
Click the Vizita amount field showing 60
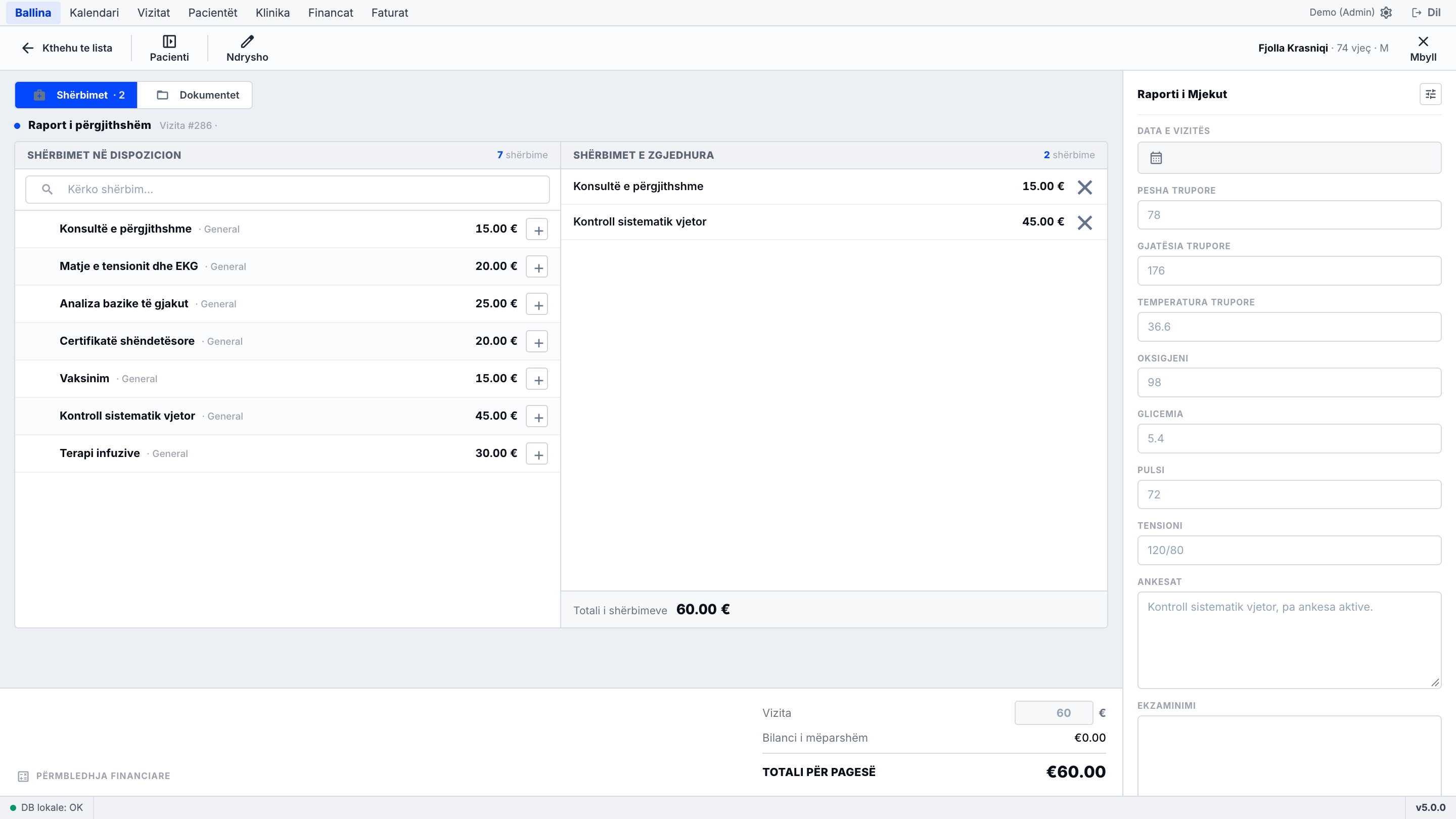tap(1054, 713)
